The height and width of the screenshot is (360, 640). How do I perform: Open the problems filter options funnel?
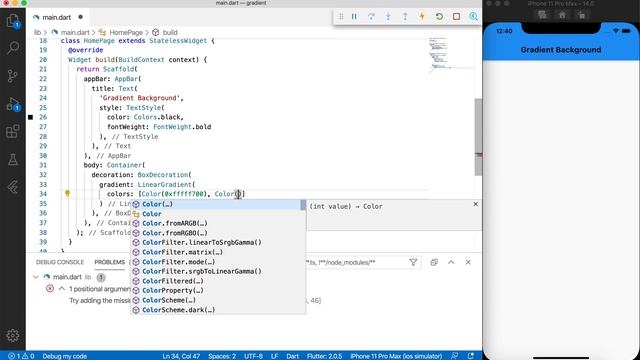413,262
